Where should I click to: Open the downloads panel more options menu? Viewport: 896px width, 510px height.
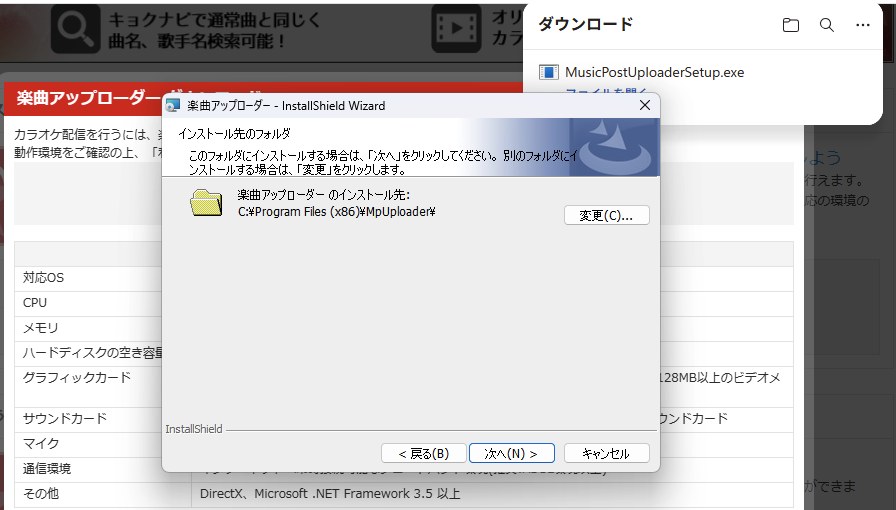pos(863,25)
